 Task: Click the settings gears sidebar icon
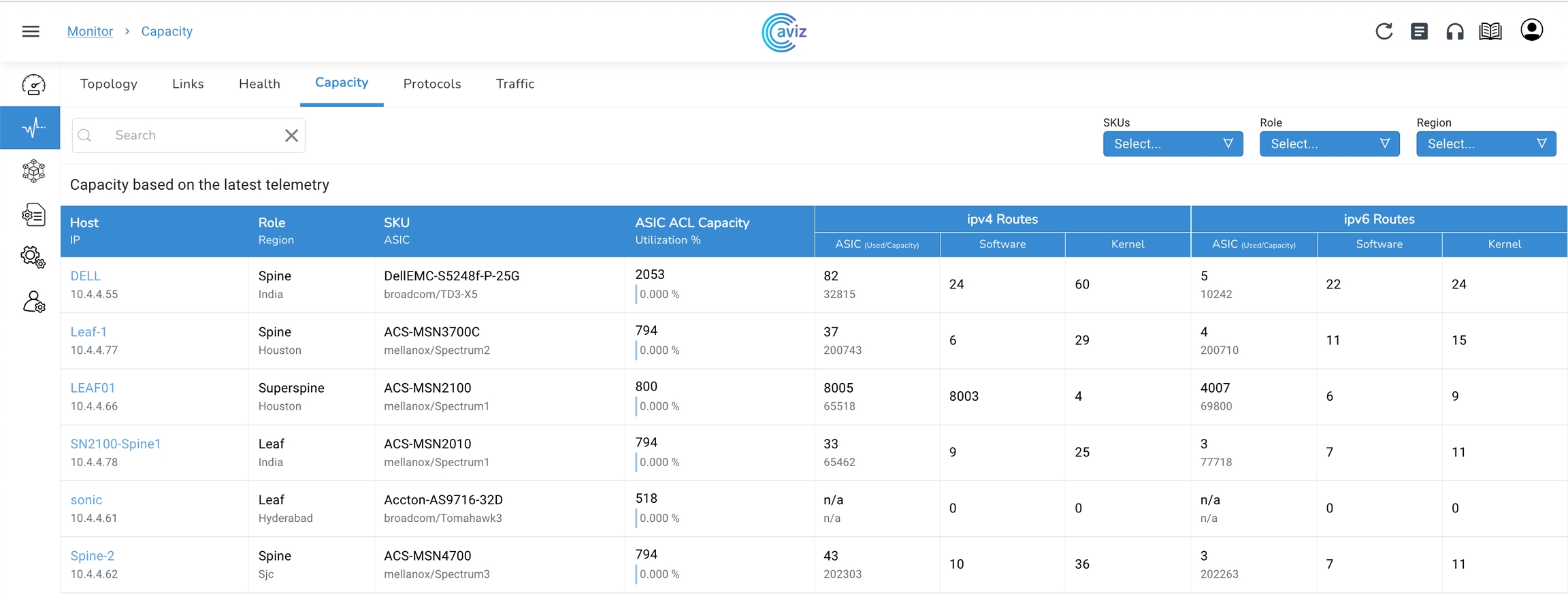[x=33, y=258]
